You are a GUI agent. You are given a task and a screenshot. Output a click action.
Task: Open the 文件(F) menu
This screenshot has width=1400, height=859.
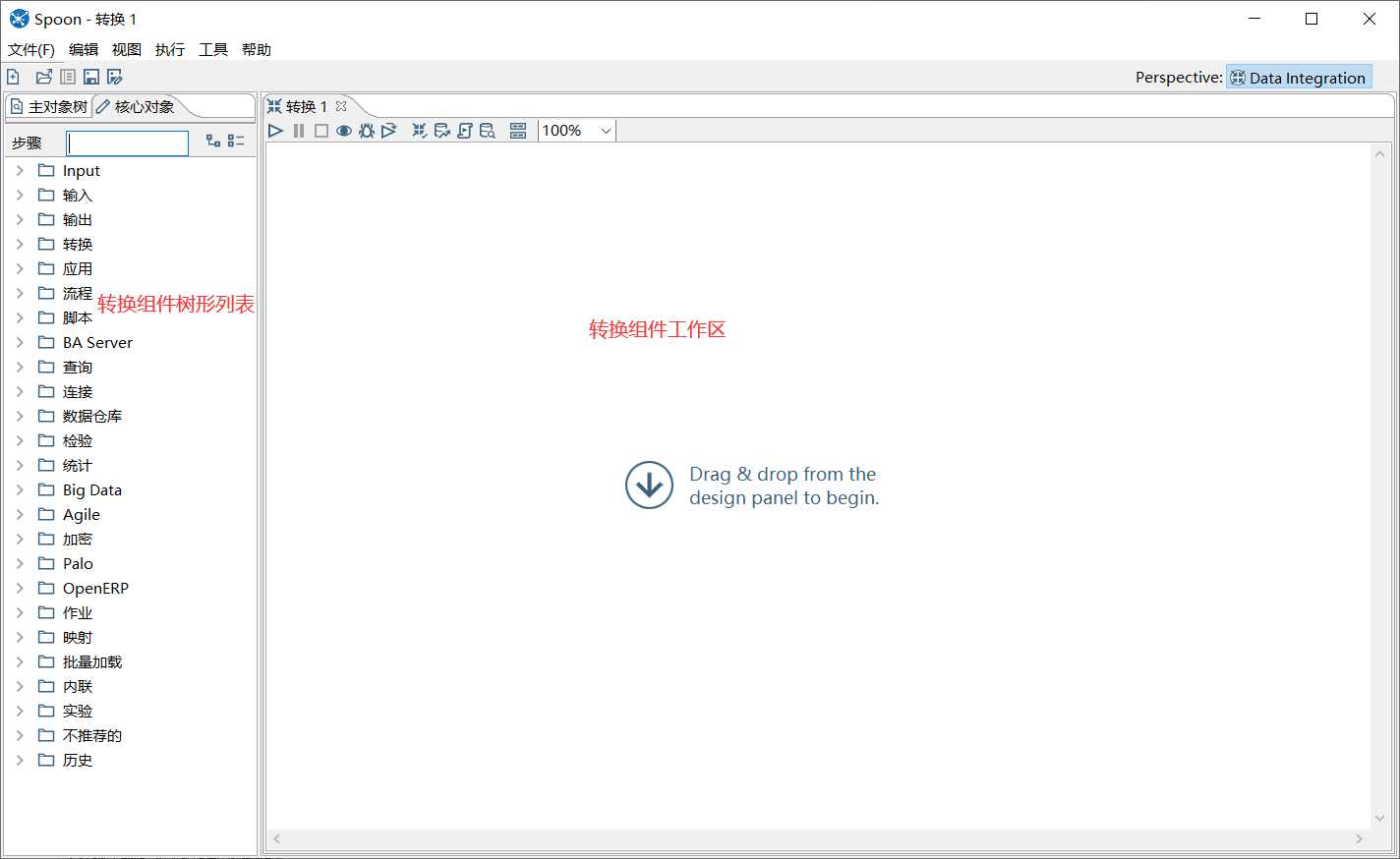31,49
